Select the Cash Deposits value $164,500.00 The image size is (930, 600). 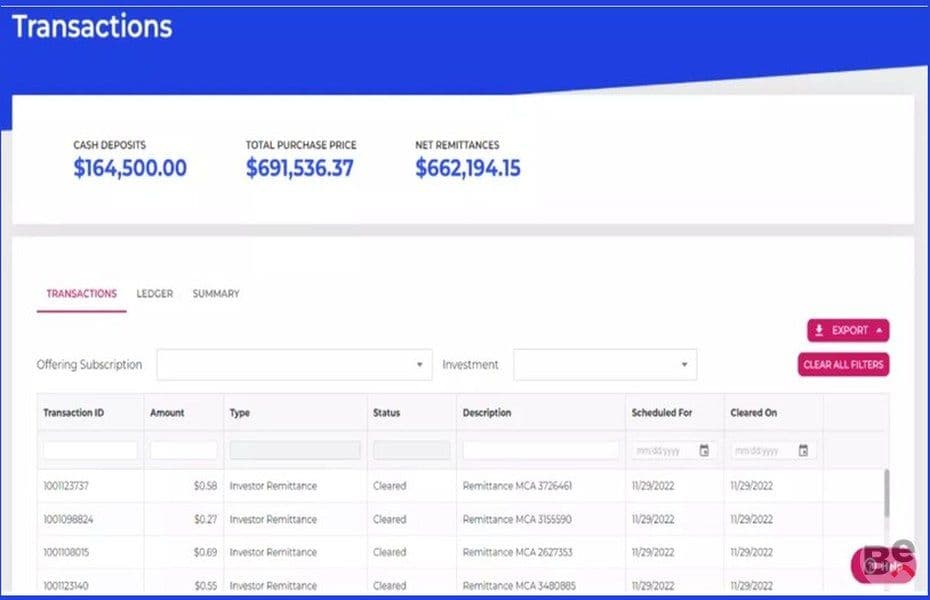[x=130, y=168]
